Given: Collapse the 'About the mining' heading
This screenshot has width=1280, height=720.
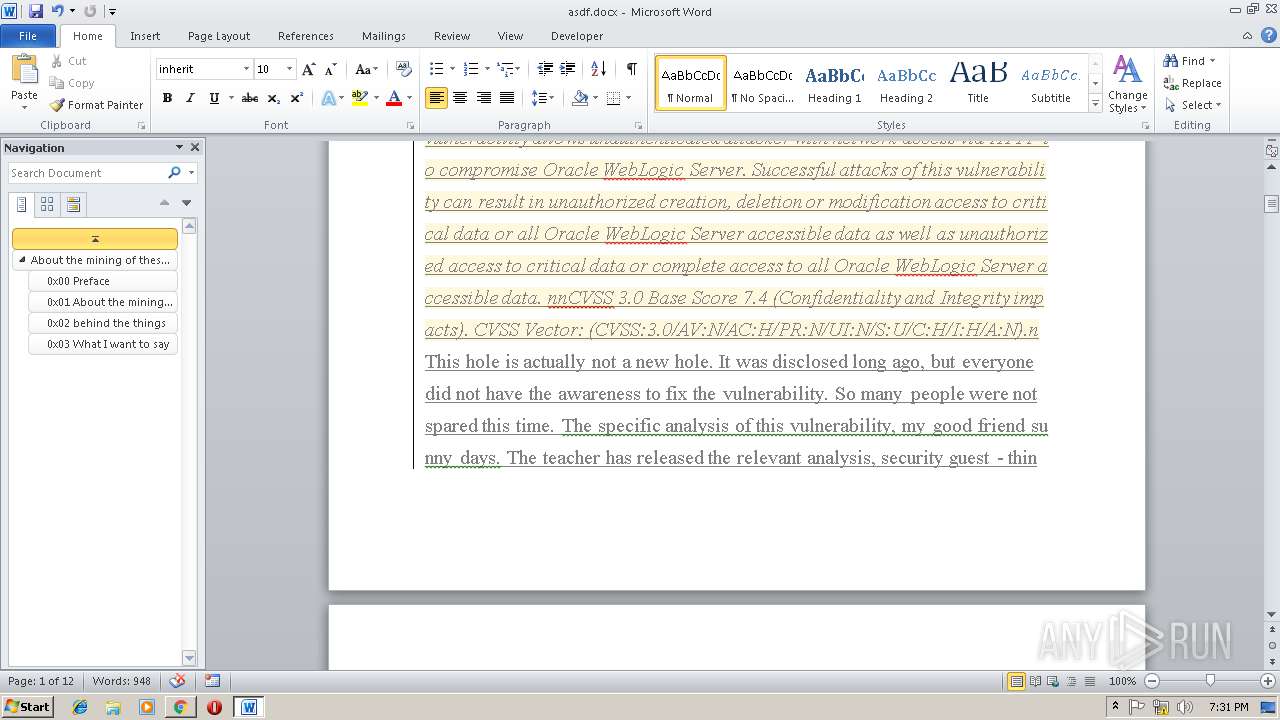Looking at the screenshot, I should 22,260.
